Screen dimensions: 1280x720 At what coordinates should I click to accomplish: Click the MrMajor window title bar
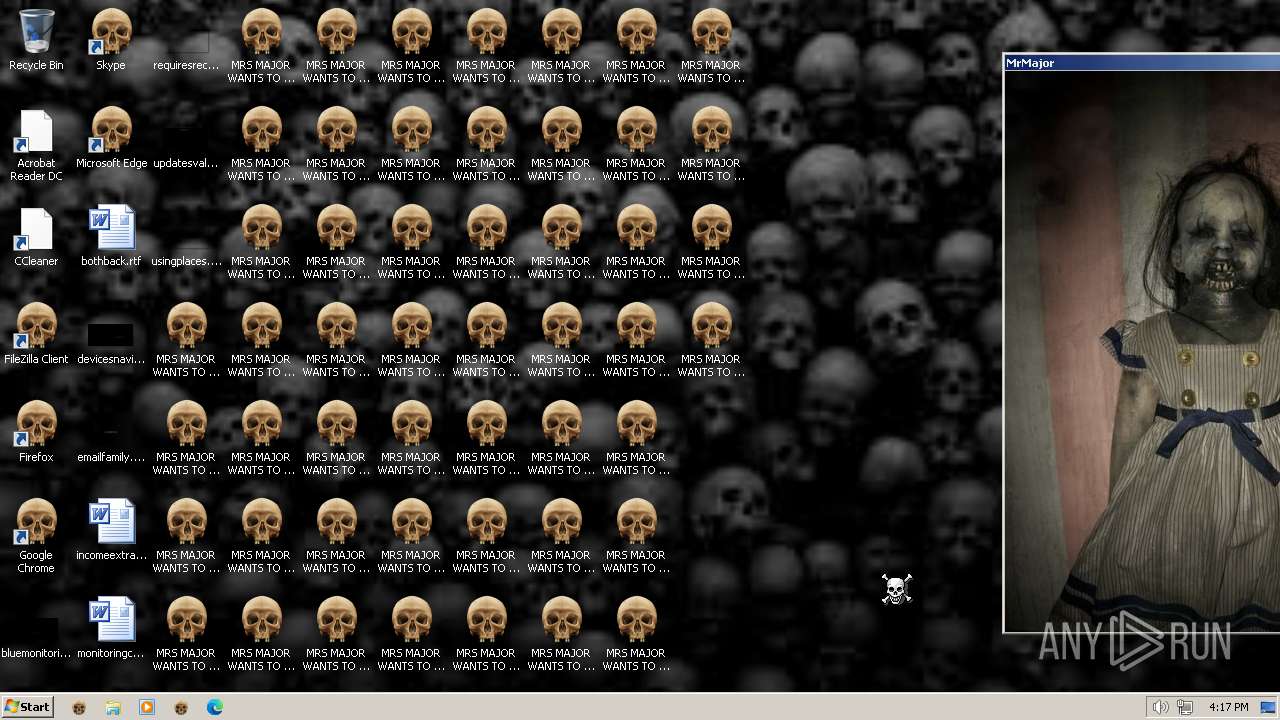pyautogui.click(x=1142, y=63)
